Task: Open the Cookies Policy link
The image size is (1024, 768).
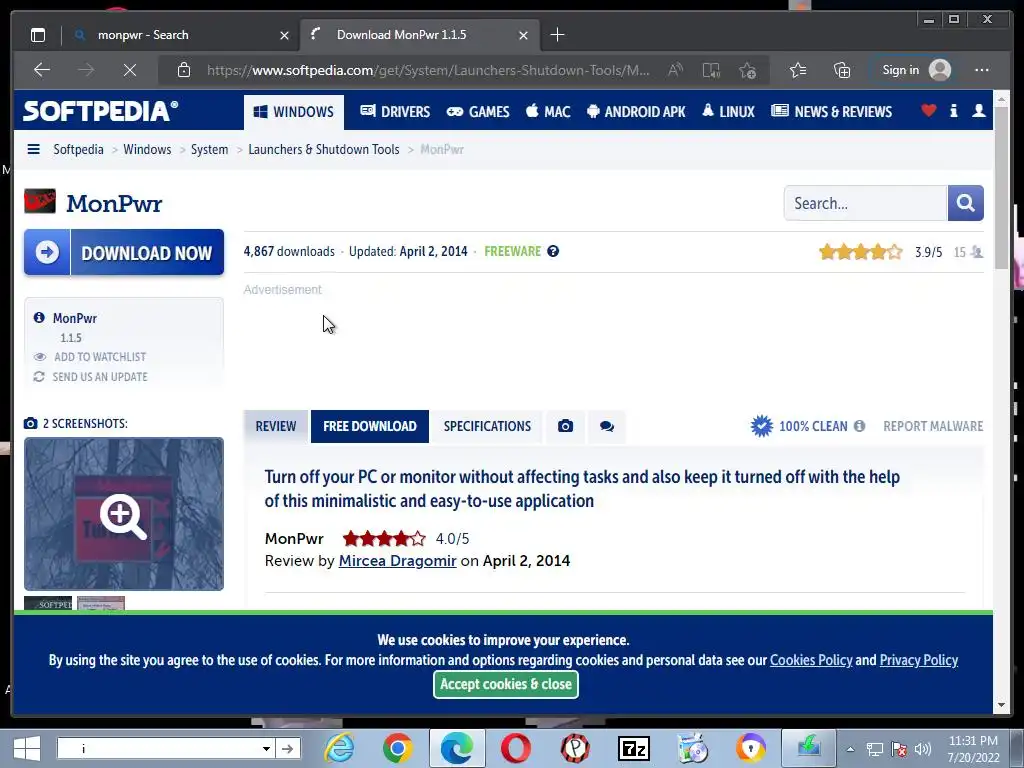Action: [811, 660]
